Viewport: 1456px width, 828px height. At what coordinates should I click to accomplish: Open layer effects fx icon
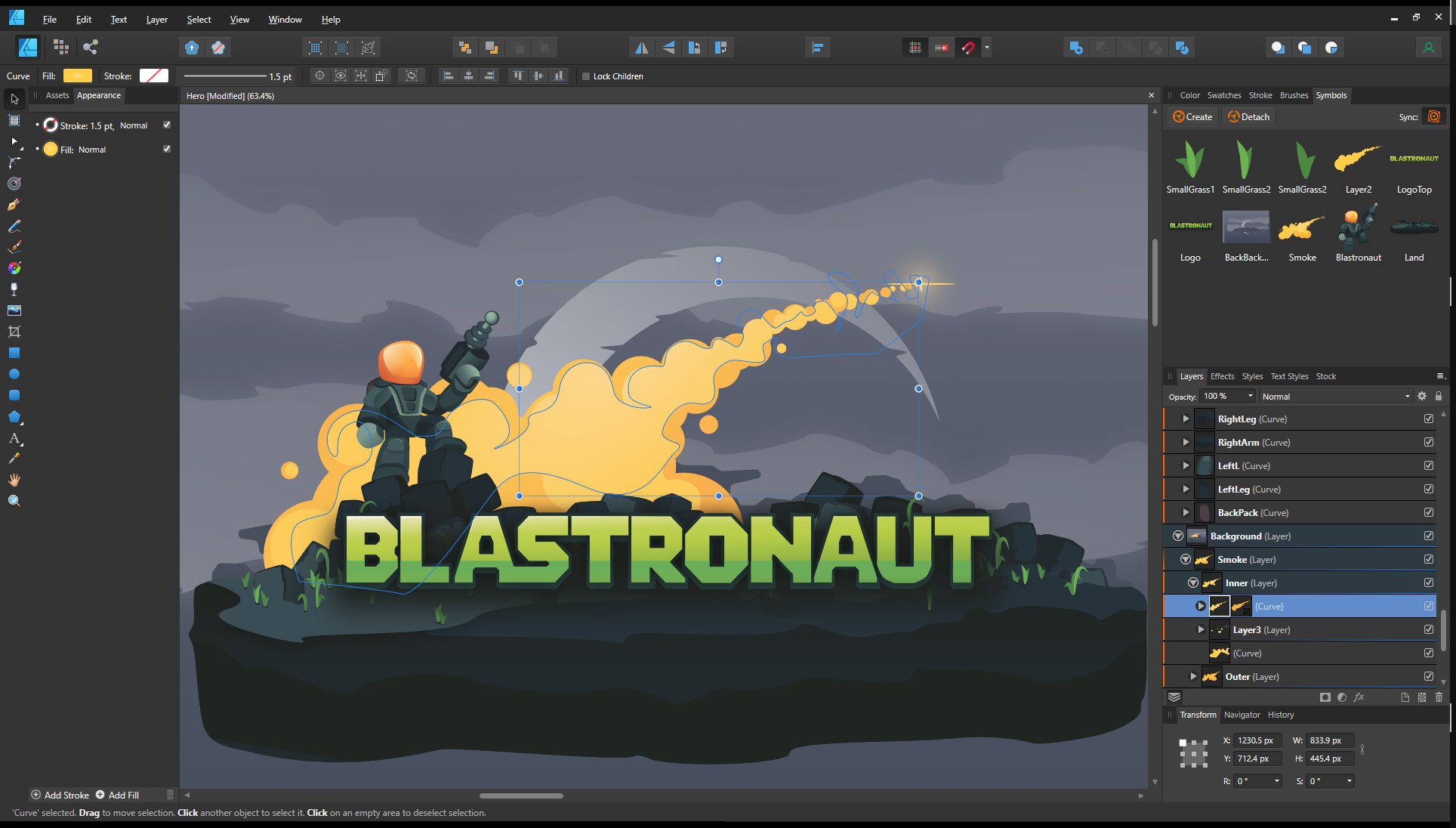point(1359,697)
